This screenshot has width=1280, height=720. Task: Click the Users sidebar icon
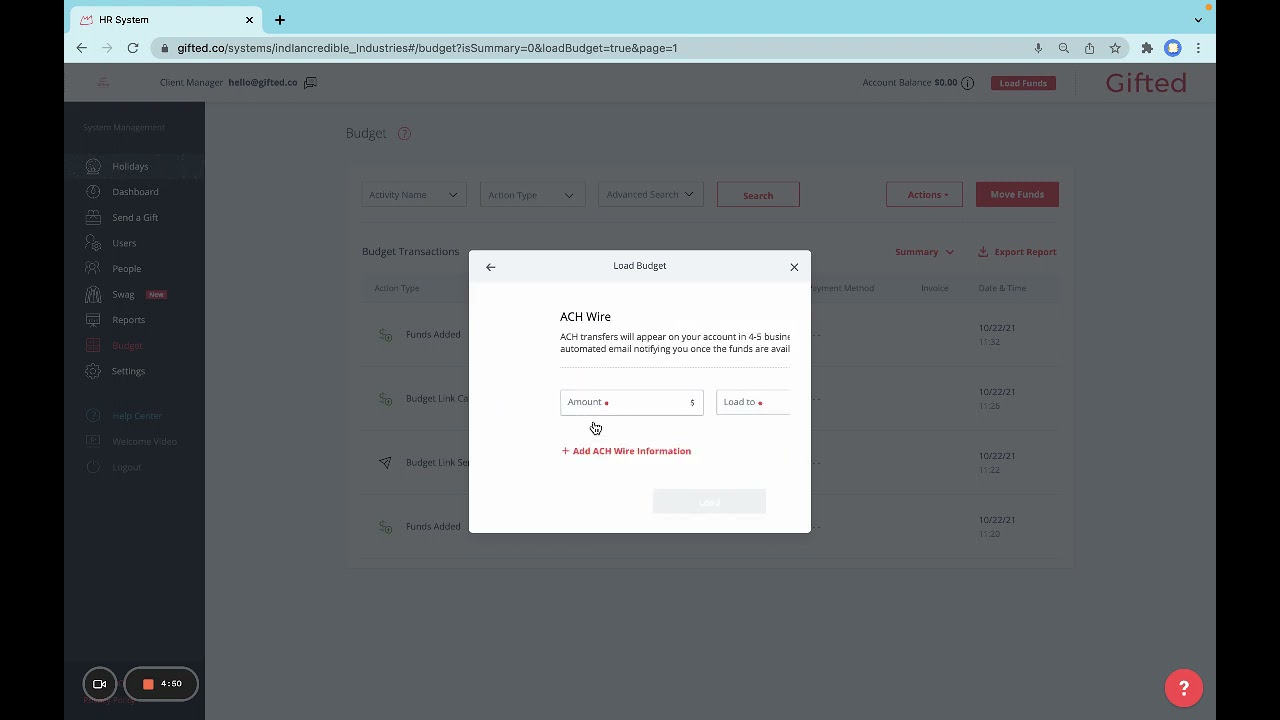pos(93,243)
